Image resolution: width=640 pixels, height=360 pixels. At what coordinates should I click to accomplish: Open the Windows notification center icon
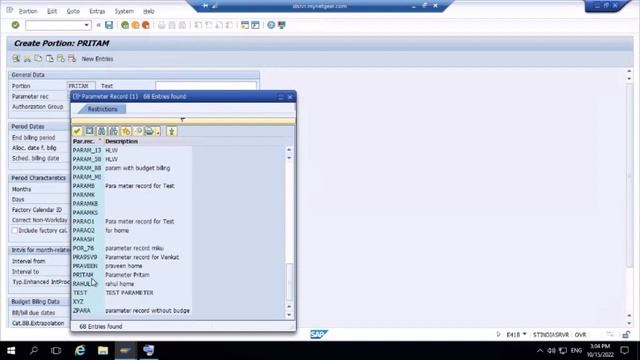tap(624, 350)
